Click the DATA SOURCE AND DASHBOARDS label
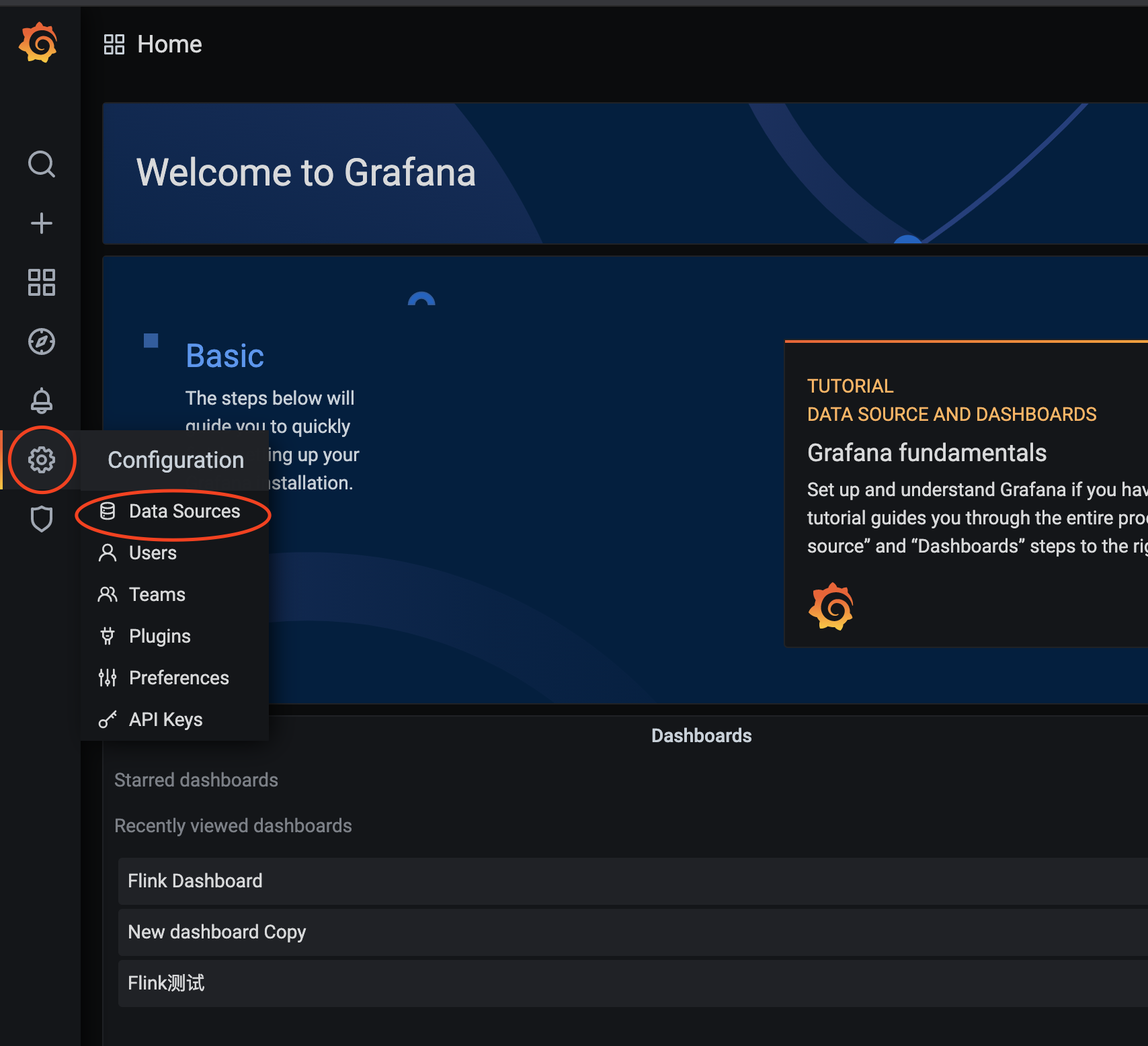 (952, 414)
